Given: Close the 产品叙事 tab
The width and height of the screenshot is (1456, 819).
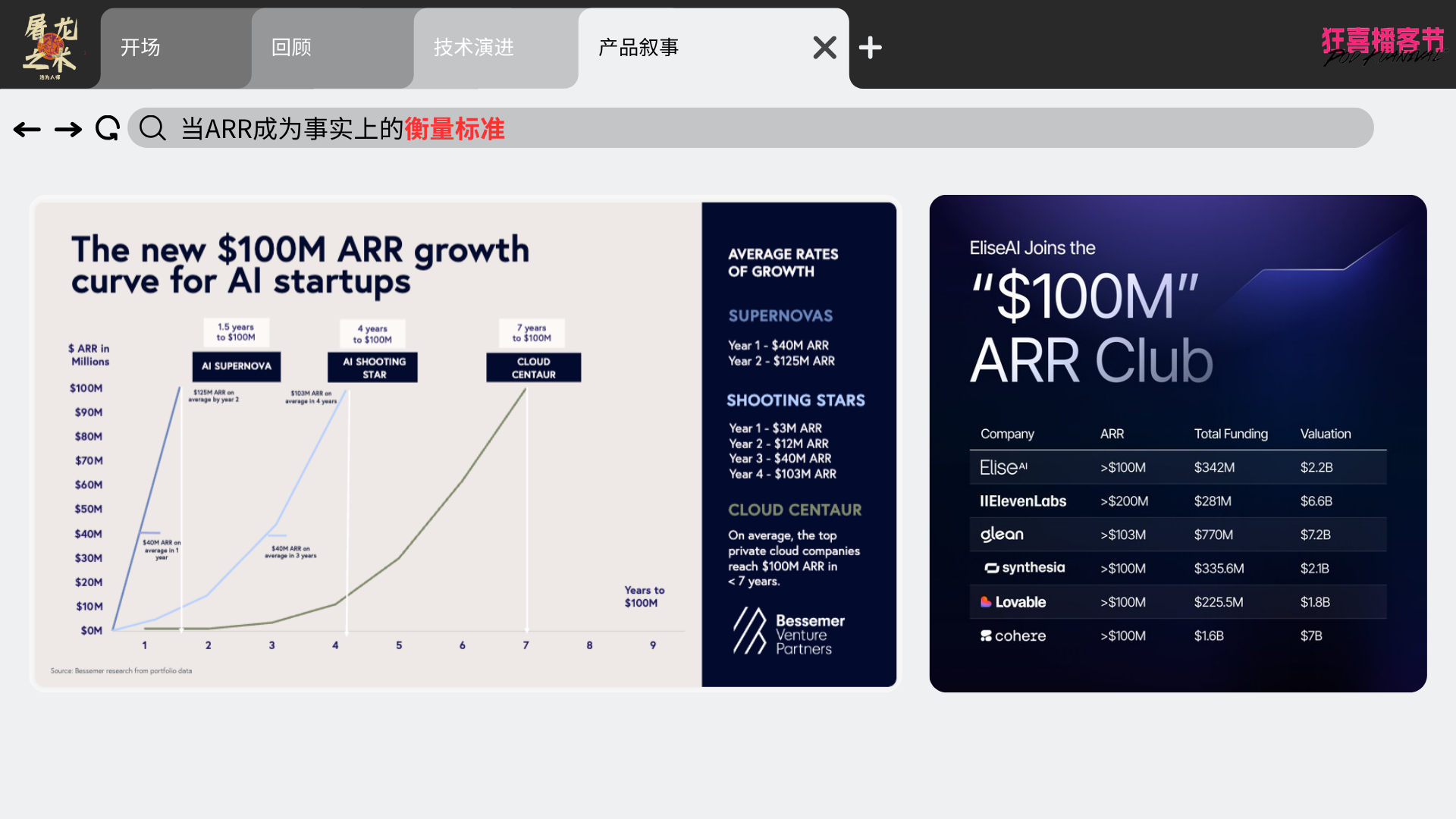Looking at the screenshot, I should point(824,48).
